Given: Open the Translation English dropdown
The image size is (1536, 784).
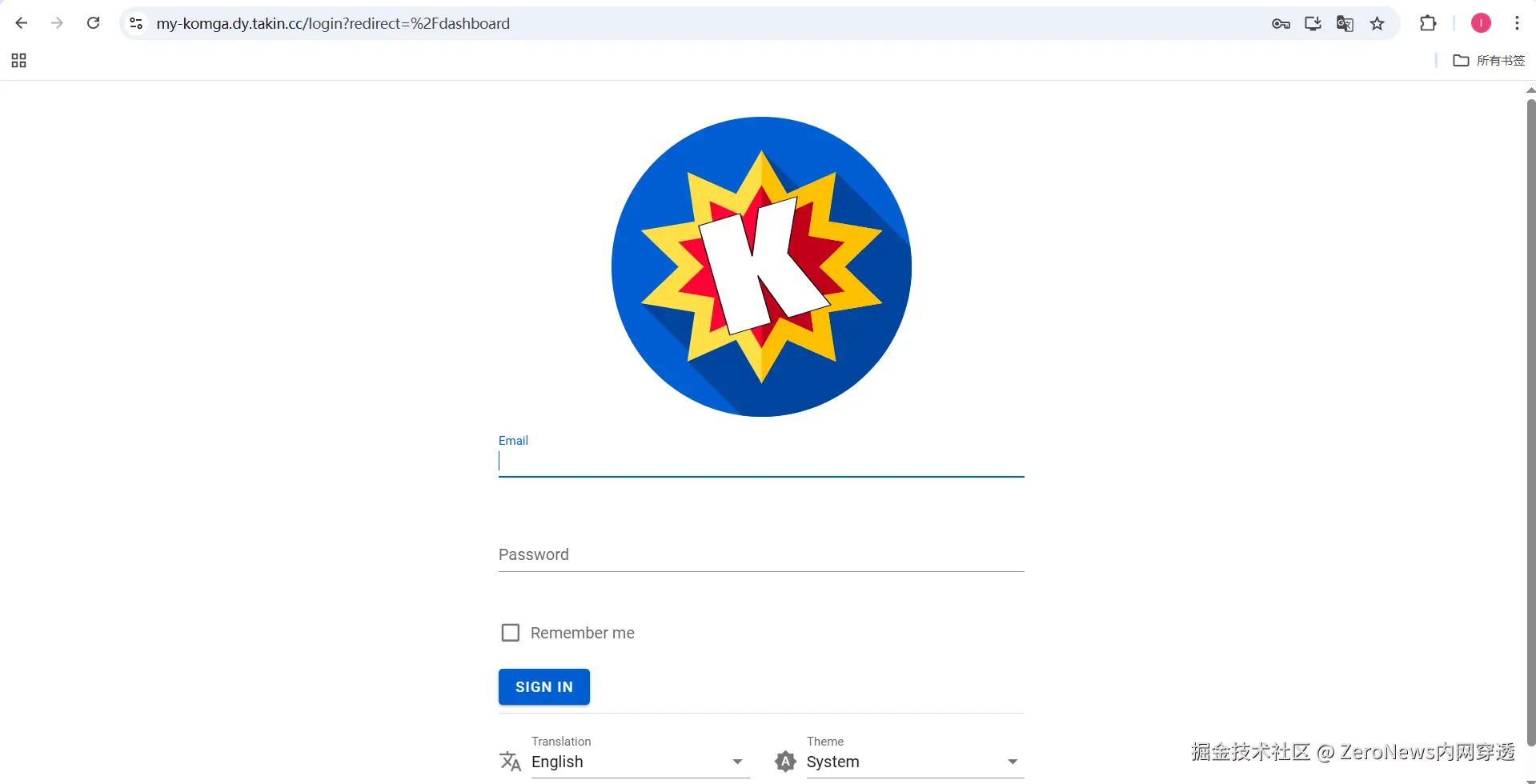Looking at the screenshot, I should [x=640, y=762].
